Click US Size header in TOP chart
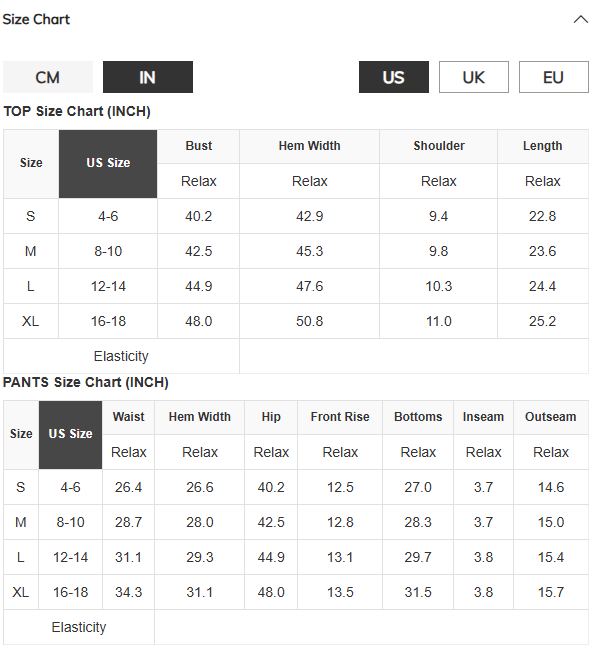Screen dimensions: 590x646 tap(108, 164)
